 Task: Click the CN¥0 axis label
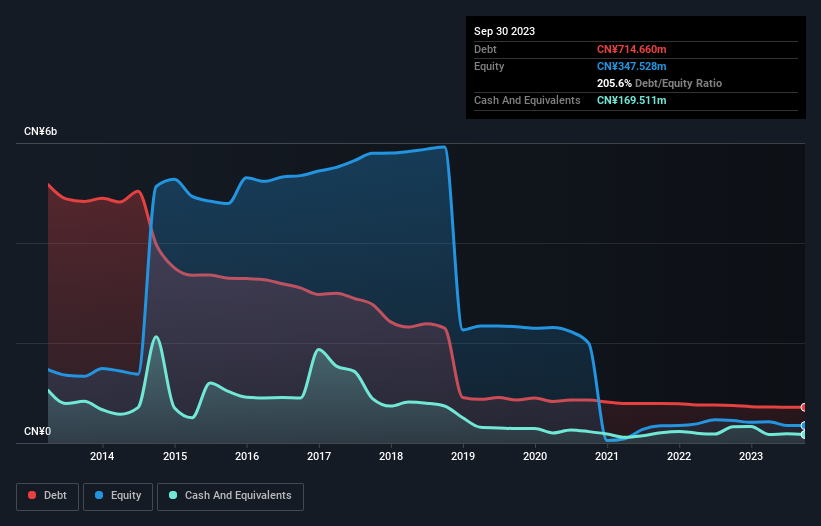coord(38,431)
